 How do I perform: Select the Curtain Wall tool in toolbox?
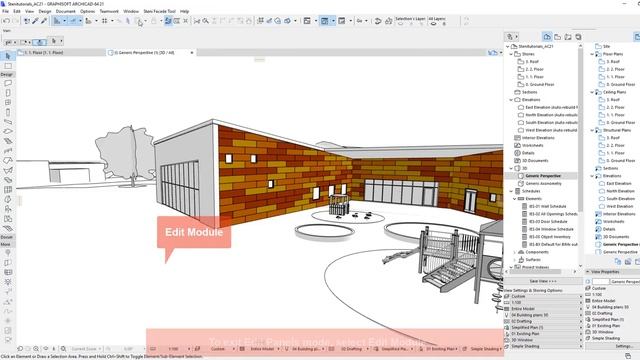[x=8, y=189]
